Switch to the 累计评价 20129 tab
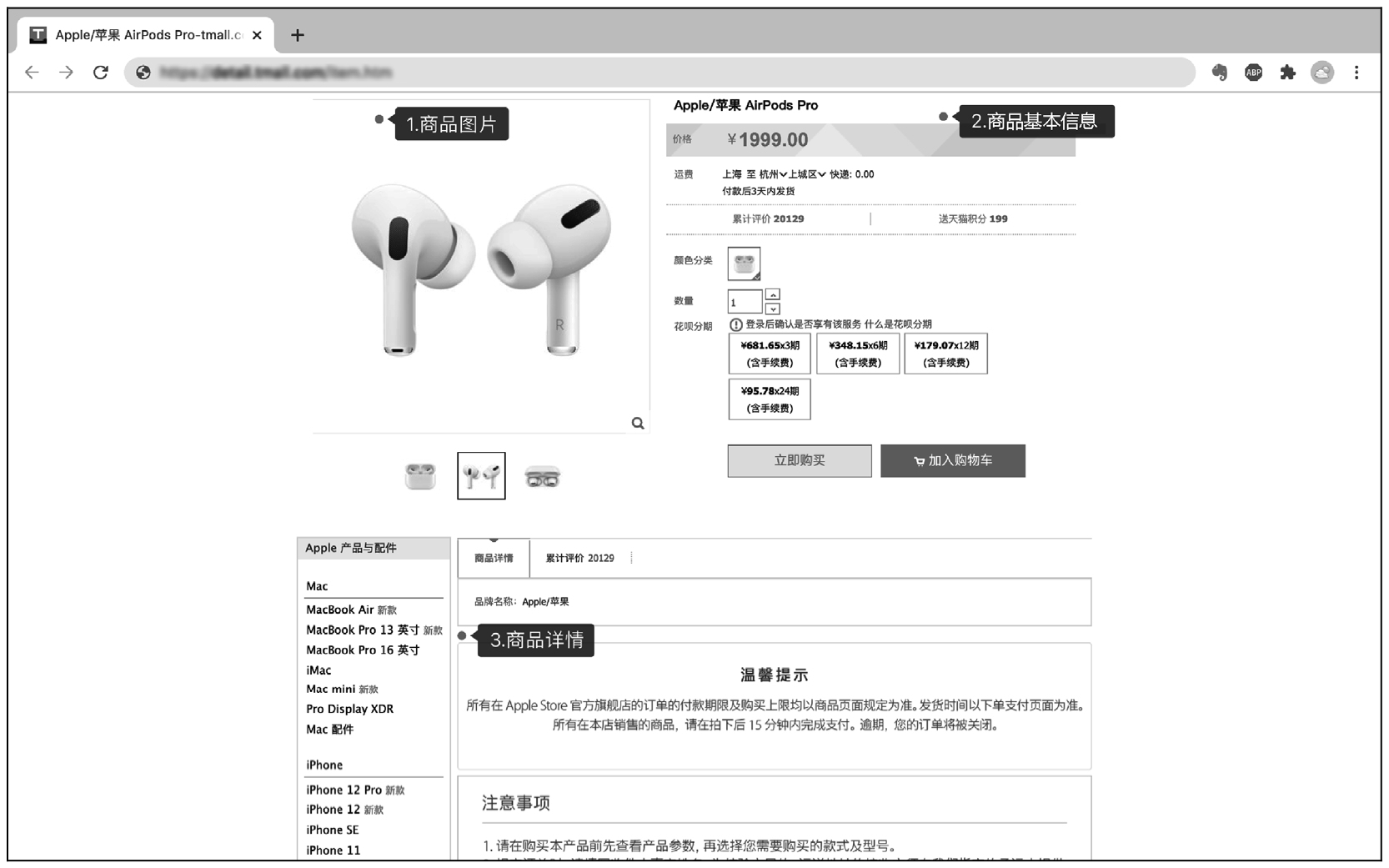Image resolution: width=1389 pixels, height=868 pixels. coord(580,558)
